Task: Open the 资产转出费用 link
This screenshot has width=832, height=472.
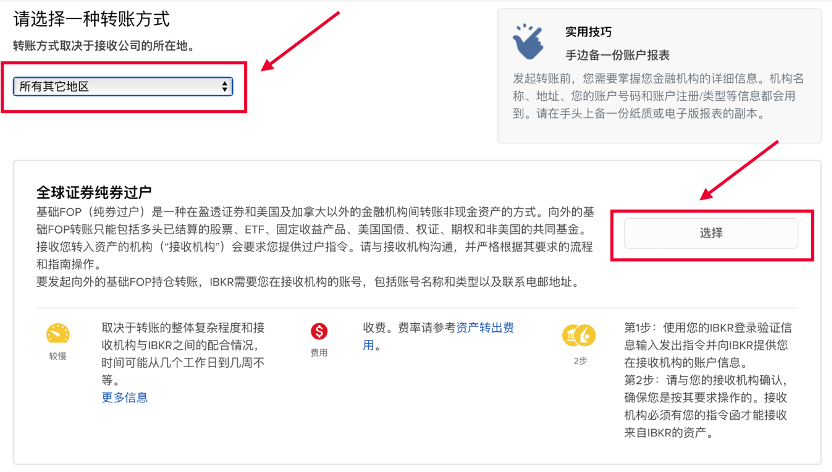Action: coord(438,336)
